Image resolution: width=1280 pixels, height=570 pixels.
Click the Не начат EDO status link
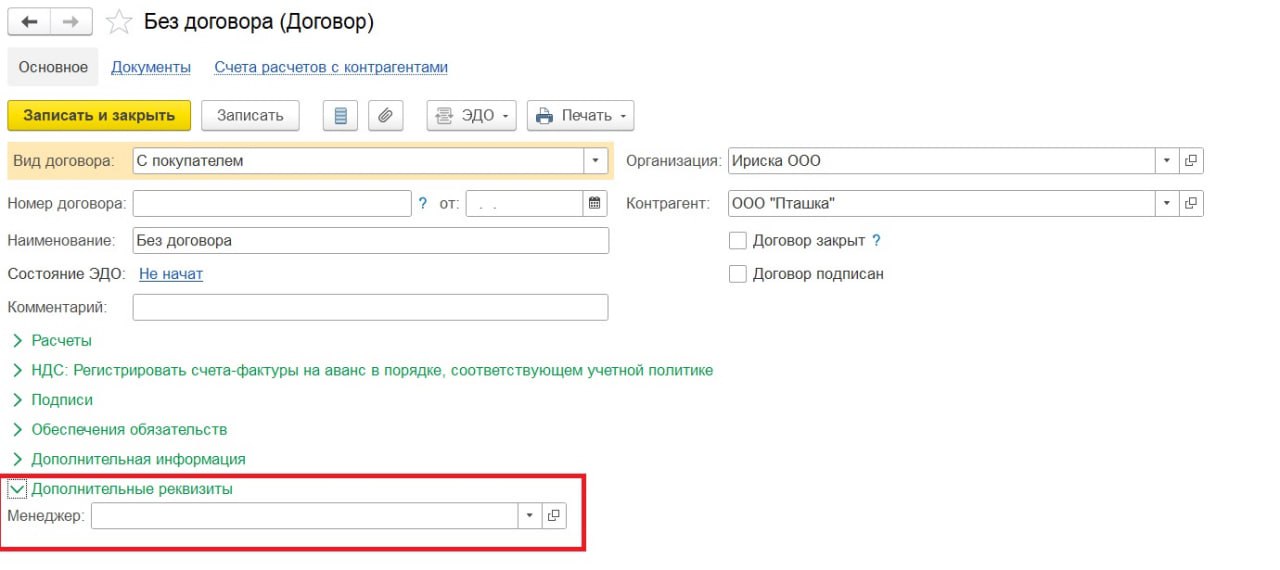pos(171,274)
